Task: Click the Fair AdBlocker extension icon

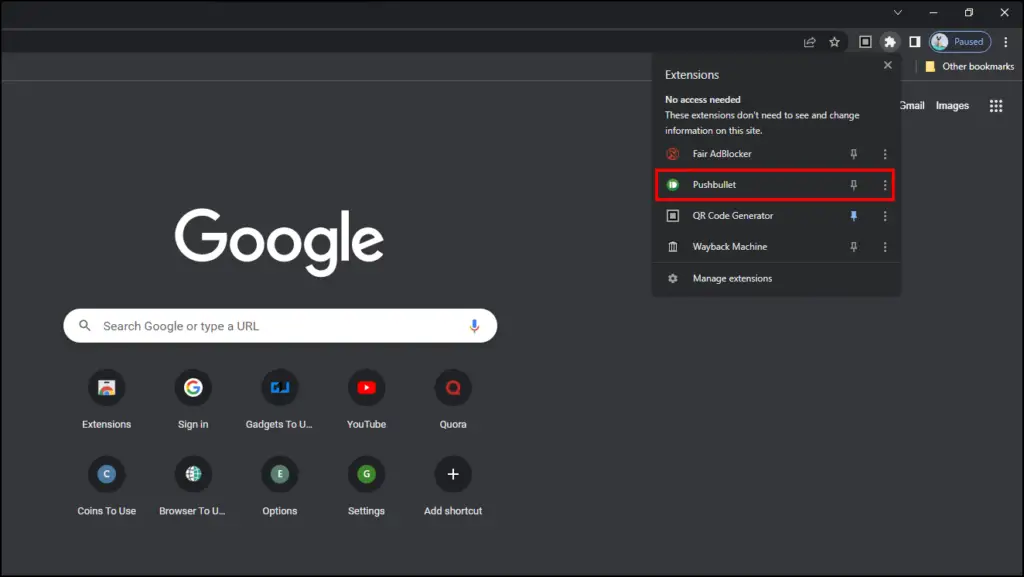Action: 673,154
